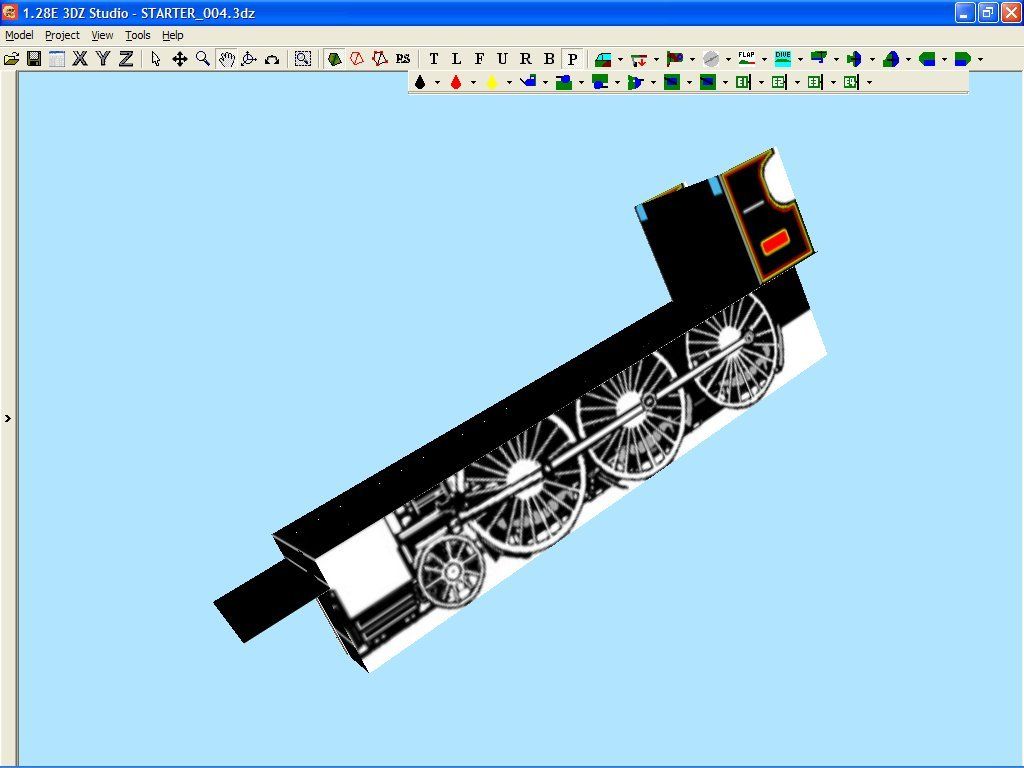Screen dimensions: 1024x768
Task: Click the gray propeller disc icon
Action: pos(711,59)
